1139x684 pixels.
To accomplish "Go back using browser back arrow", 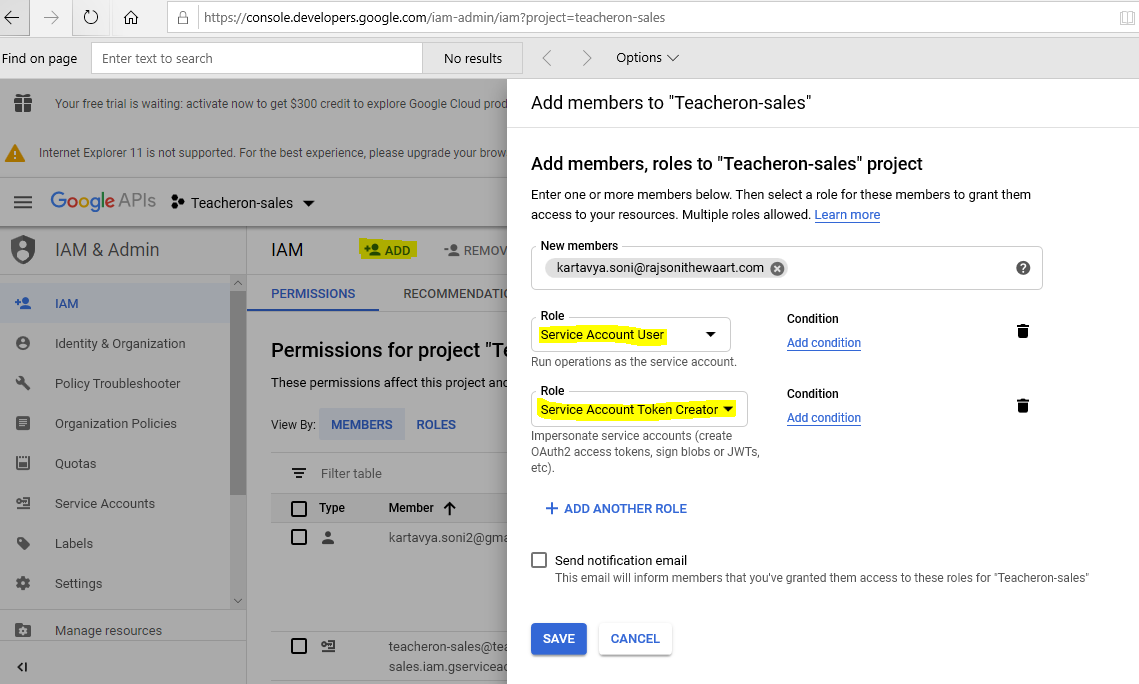I will coord(12,17).
